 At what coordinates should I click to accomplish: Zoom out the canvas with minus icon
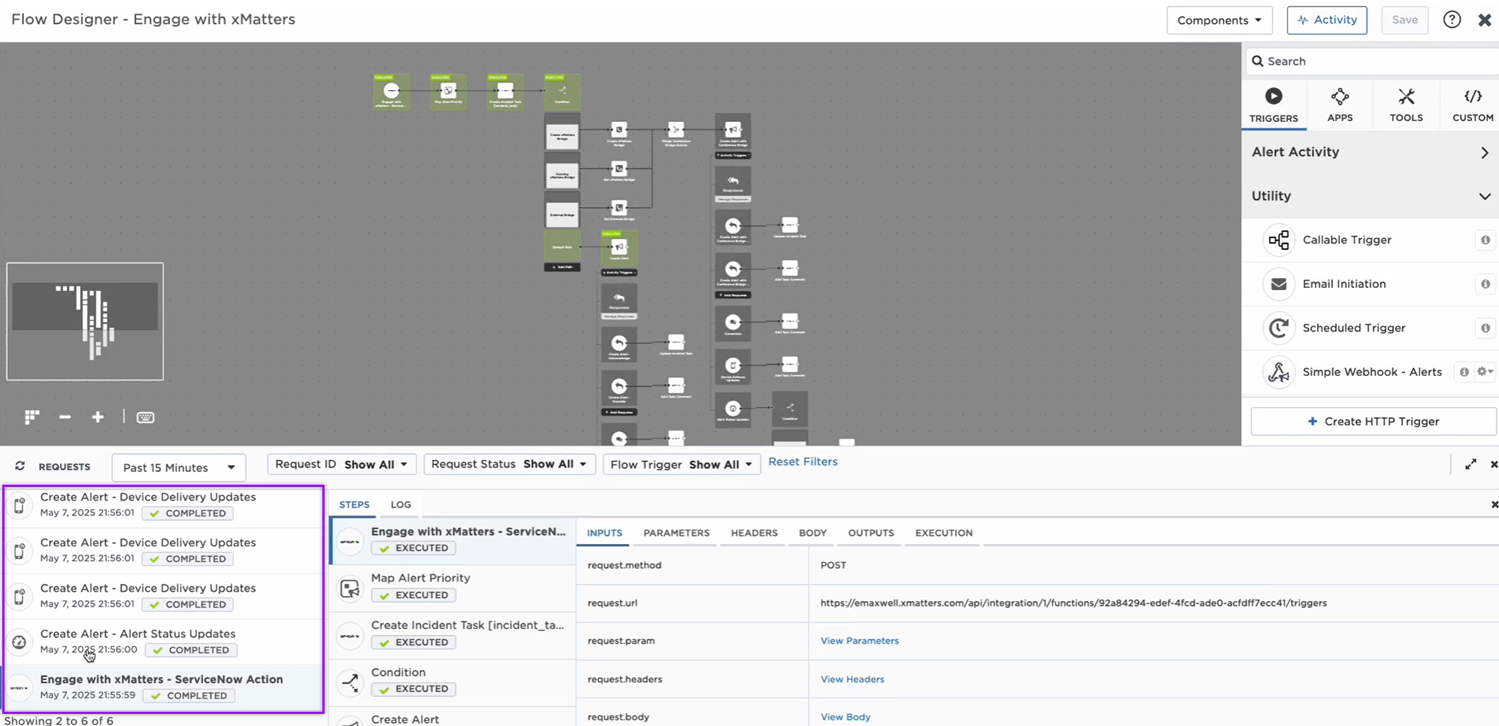click(65, 417)
